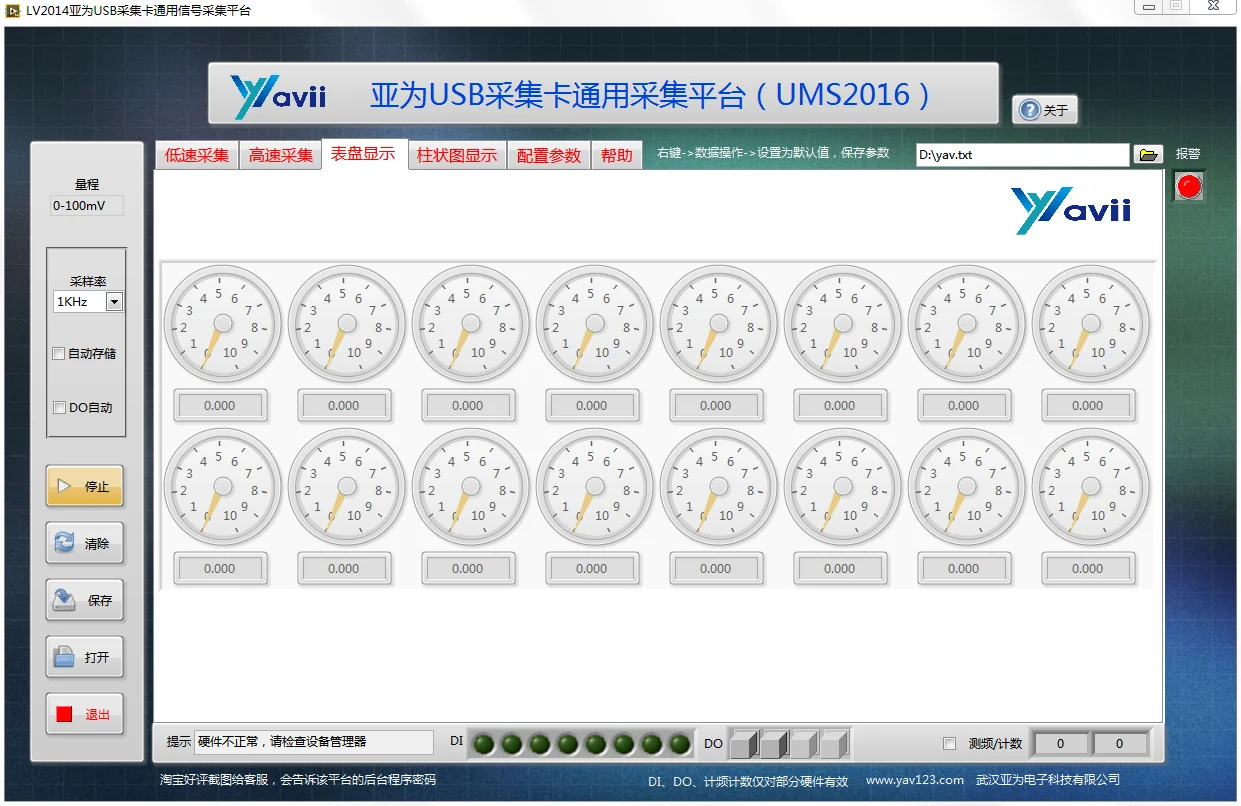
Task: Click the D:\yav.txt file path field
Action: (x=1022, y=155)
